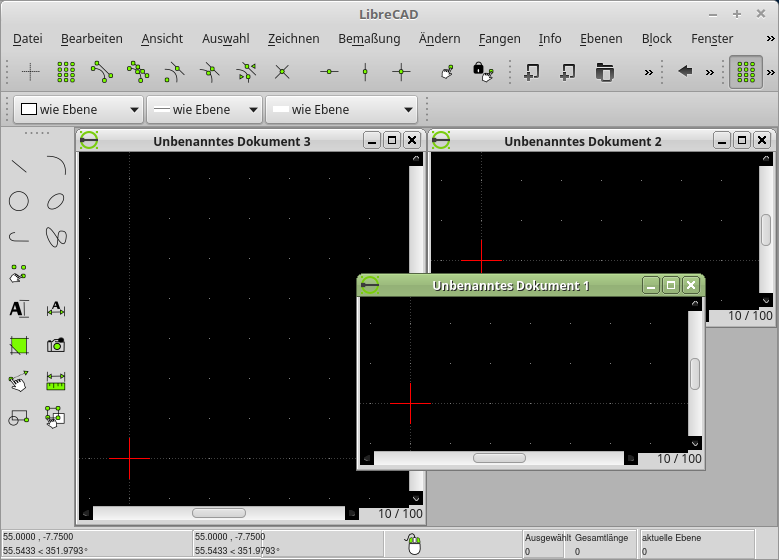Toggle free snap crosshair mode

pos(31,72)
